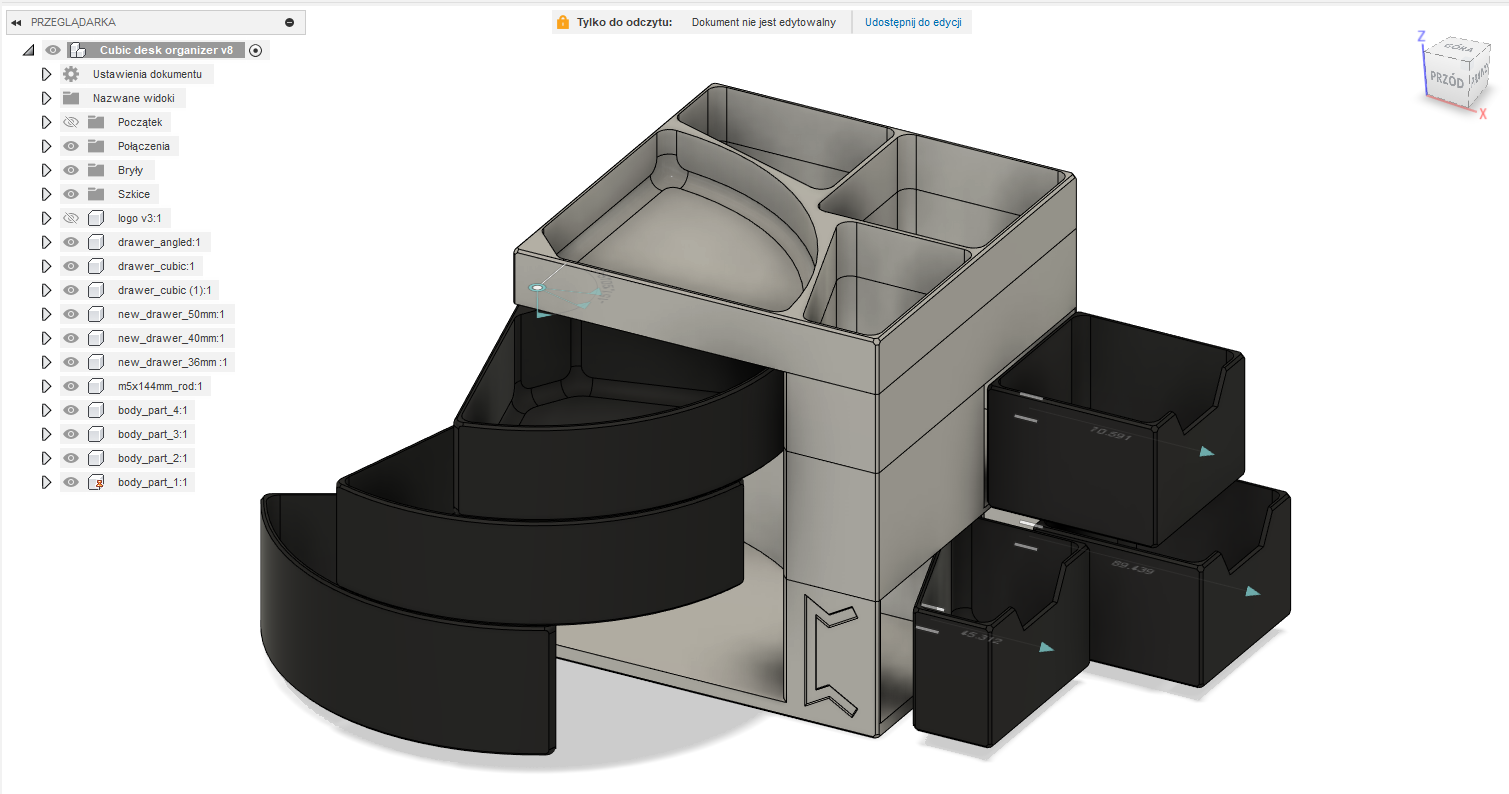Click the round minus icon on PRZEGLĄDARKA header

tap(289, 22)
